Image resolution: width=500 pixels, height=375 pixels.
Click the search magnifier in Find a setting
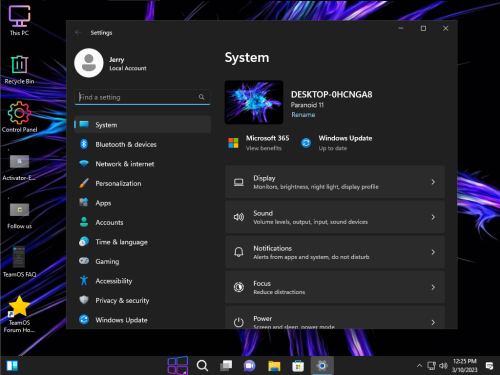201,97
